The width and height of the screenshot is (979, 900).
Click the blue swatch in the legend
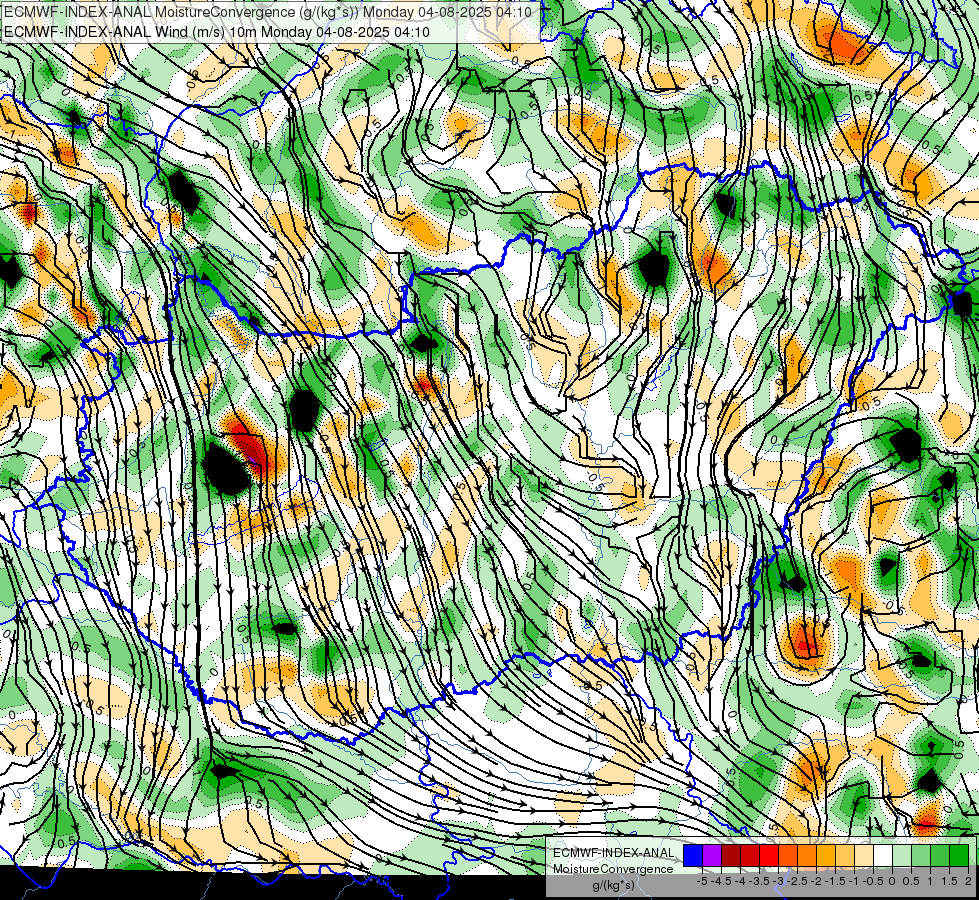[692, 856]
